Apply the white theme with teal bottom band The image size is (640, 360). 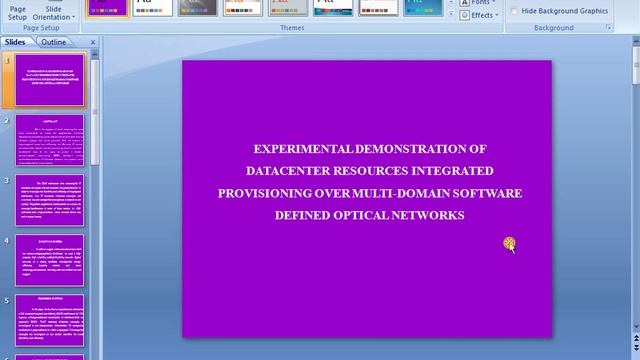[x=333, y=7]
